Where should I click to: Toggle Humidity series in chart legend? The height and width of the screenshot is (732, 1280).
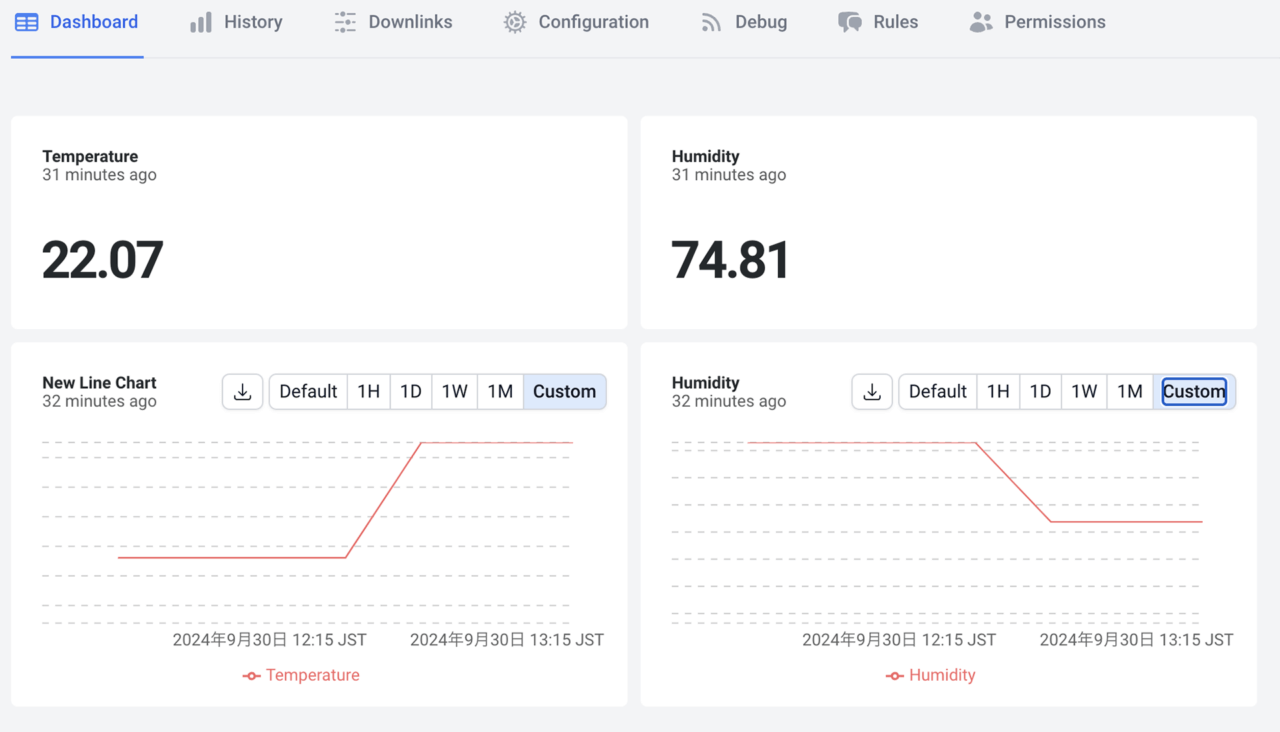931,676
